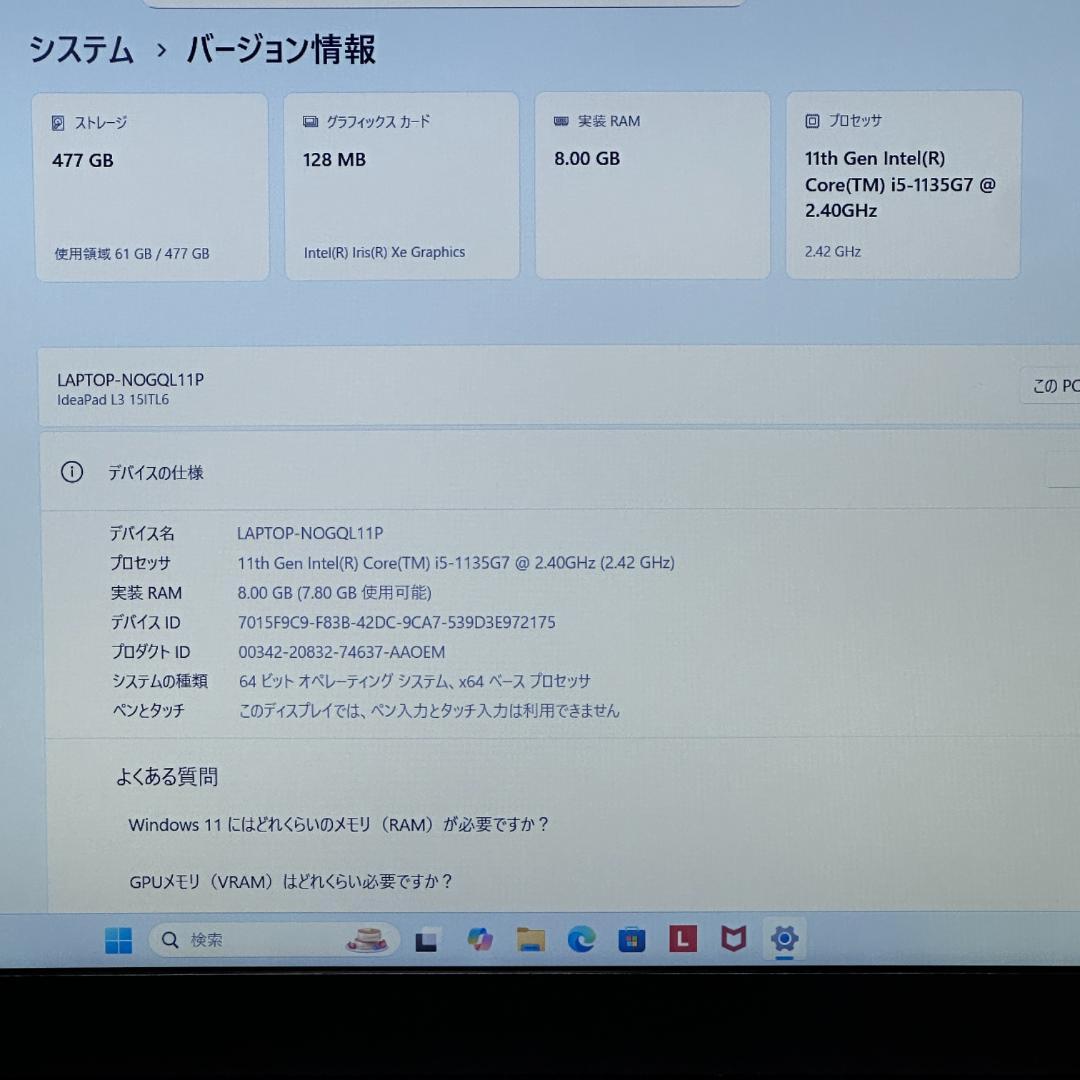Click システム in the breadcrumb navigation
The width and height of the screenshot is (1080, 1080).
pyautogui.click(x=83, y=49)
